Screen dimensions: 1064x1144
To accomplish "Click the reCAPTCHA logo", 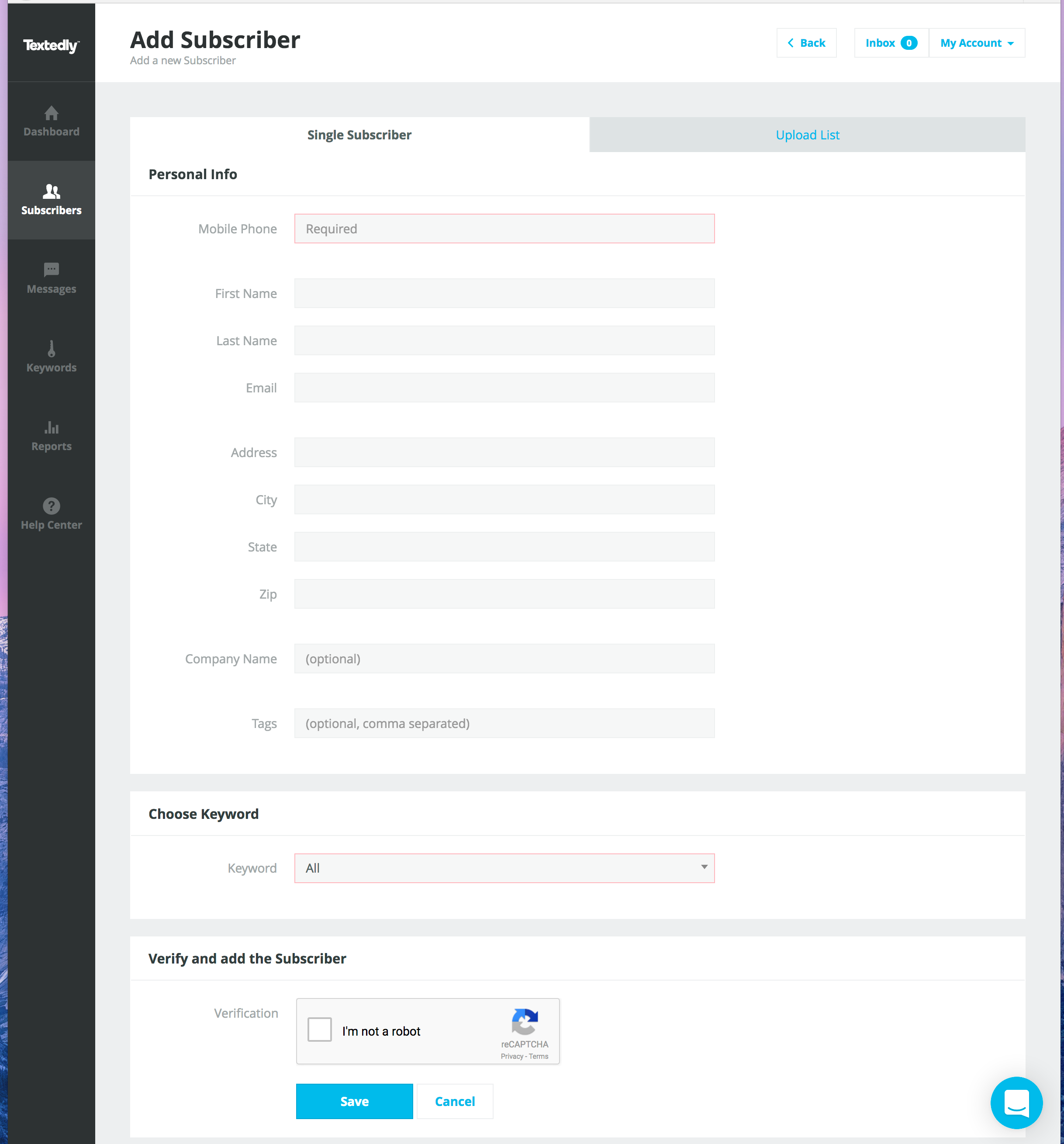I will 525,1022.
